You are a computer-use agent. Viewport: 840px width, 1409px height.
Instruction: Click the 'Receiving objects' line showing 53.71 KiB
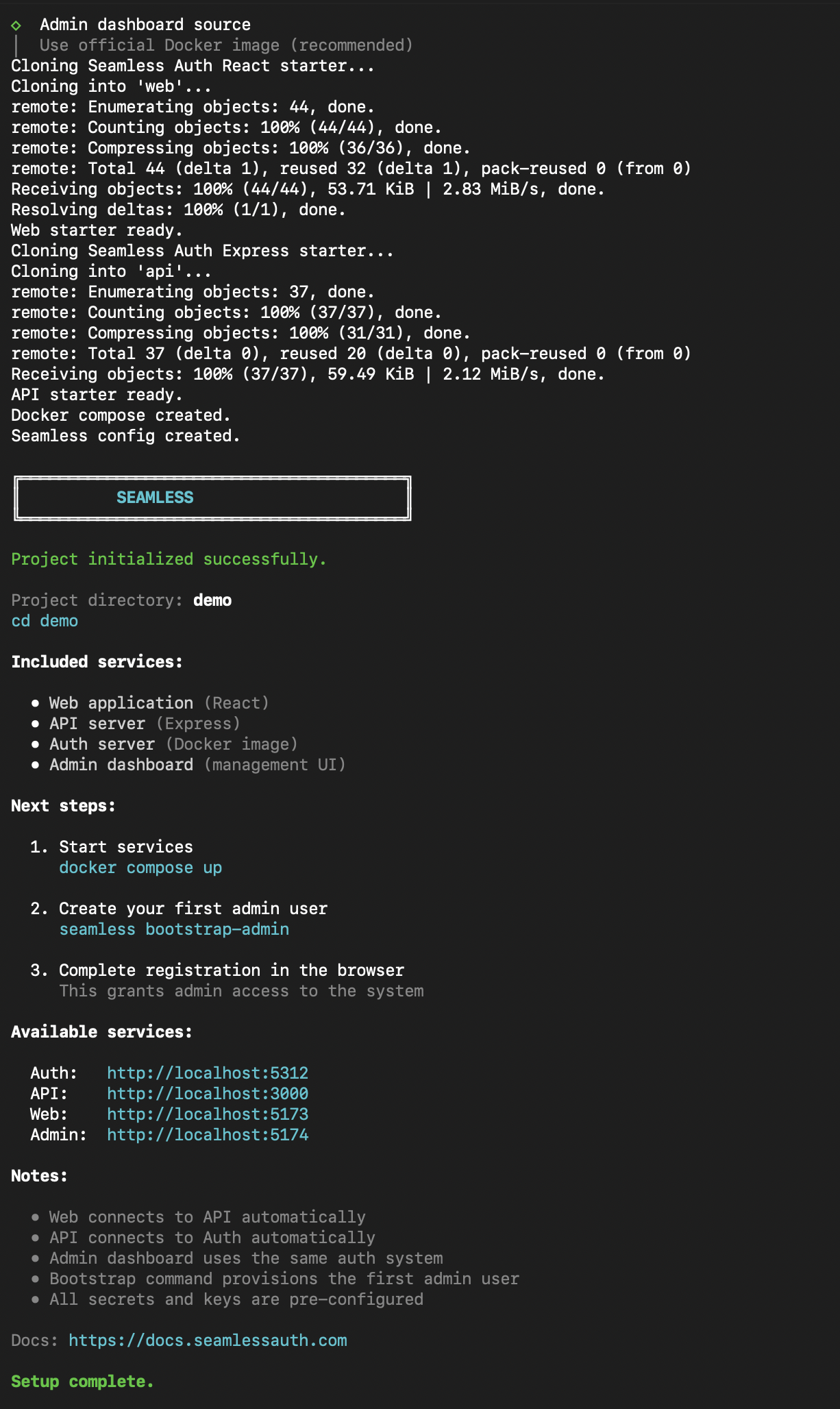coord(308,189)
